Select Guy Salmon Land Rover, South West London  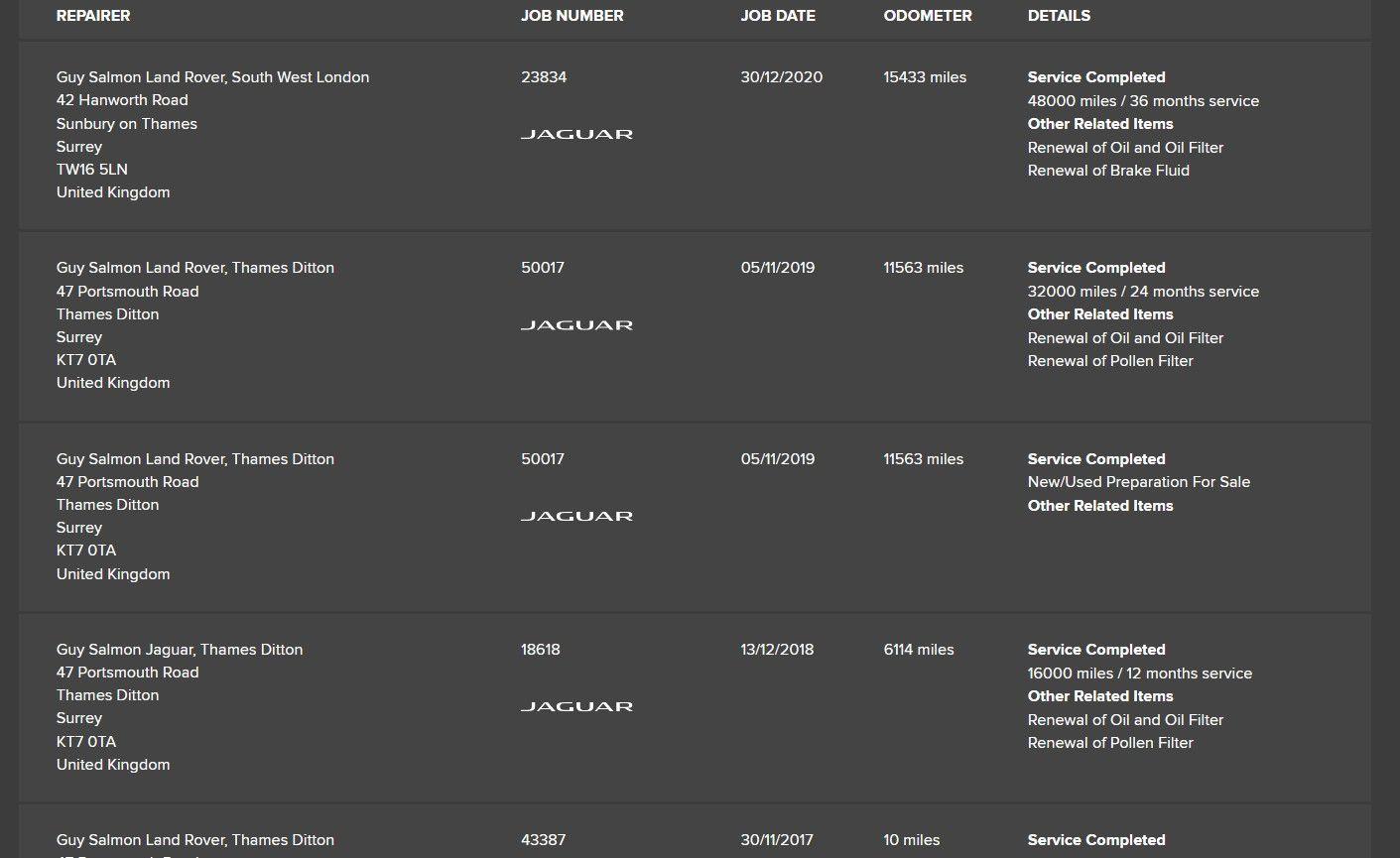[x=212, y=77]
